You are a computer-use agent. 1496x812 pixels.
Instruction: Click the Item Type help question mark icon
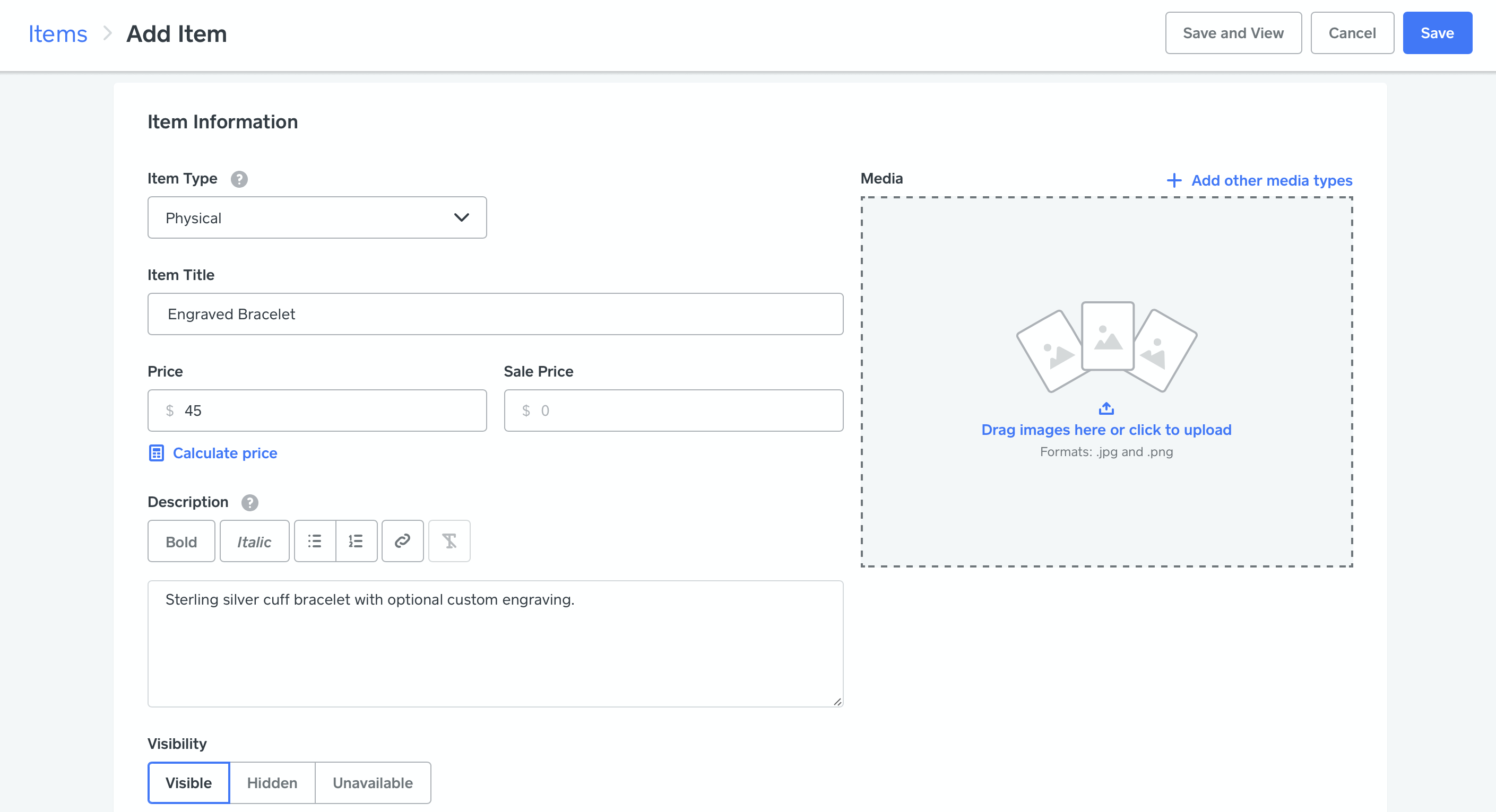click(239, 179)
